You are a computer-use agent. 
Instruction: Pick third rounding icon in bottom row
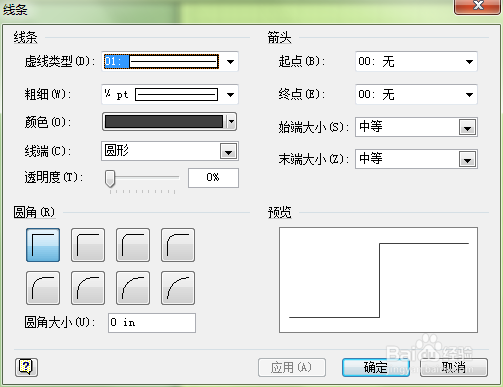click(133, 288)
